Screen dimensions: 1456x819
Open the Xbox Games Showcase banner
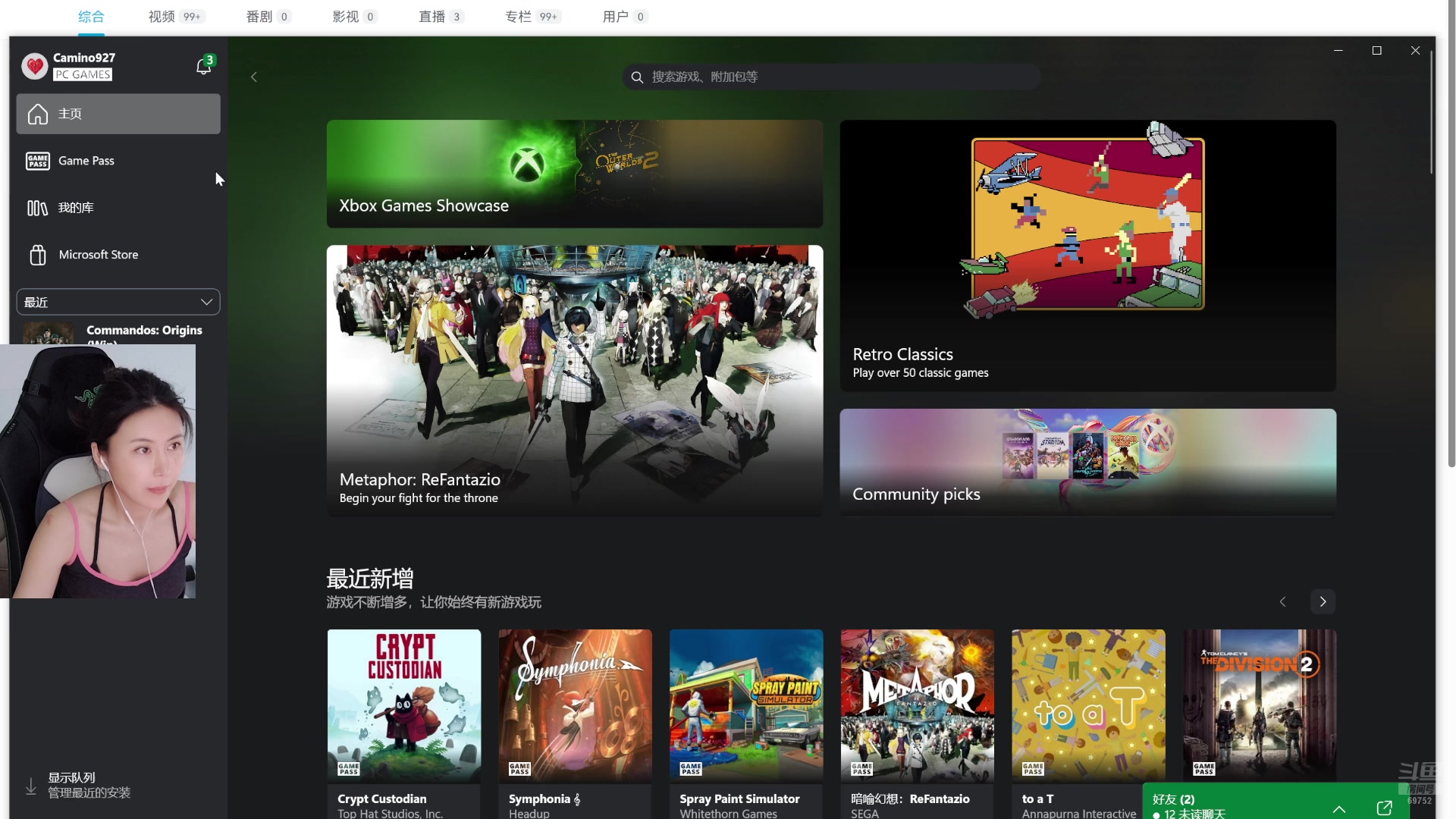[575, 174]
